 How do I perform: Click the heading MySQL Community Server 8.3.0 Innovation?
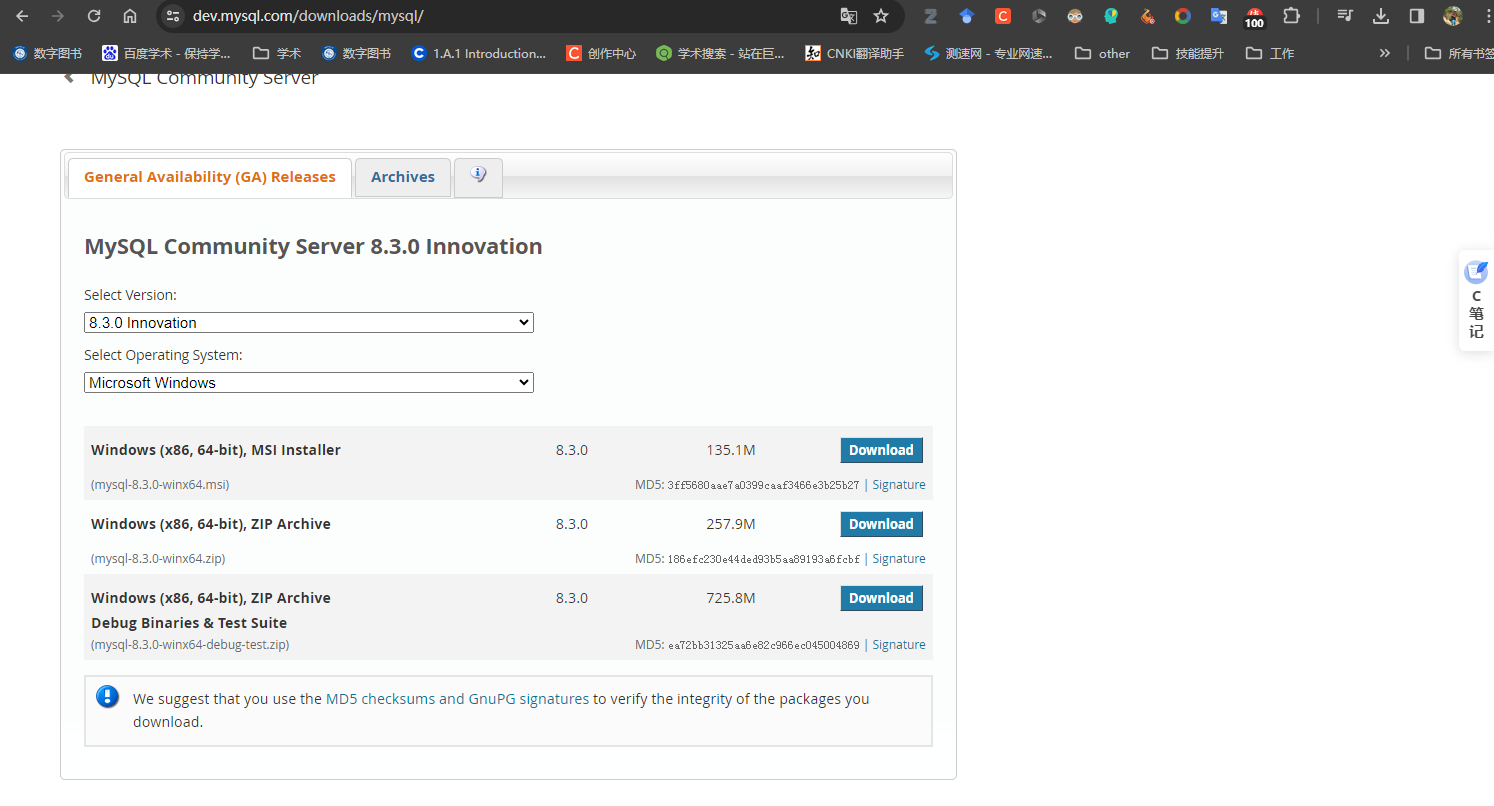[x=313, y=246]
